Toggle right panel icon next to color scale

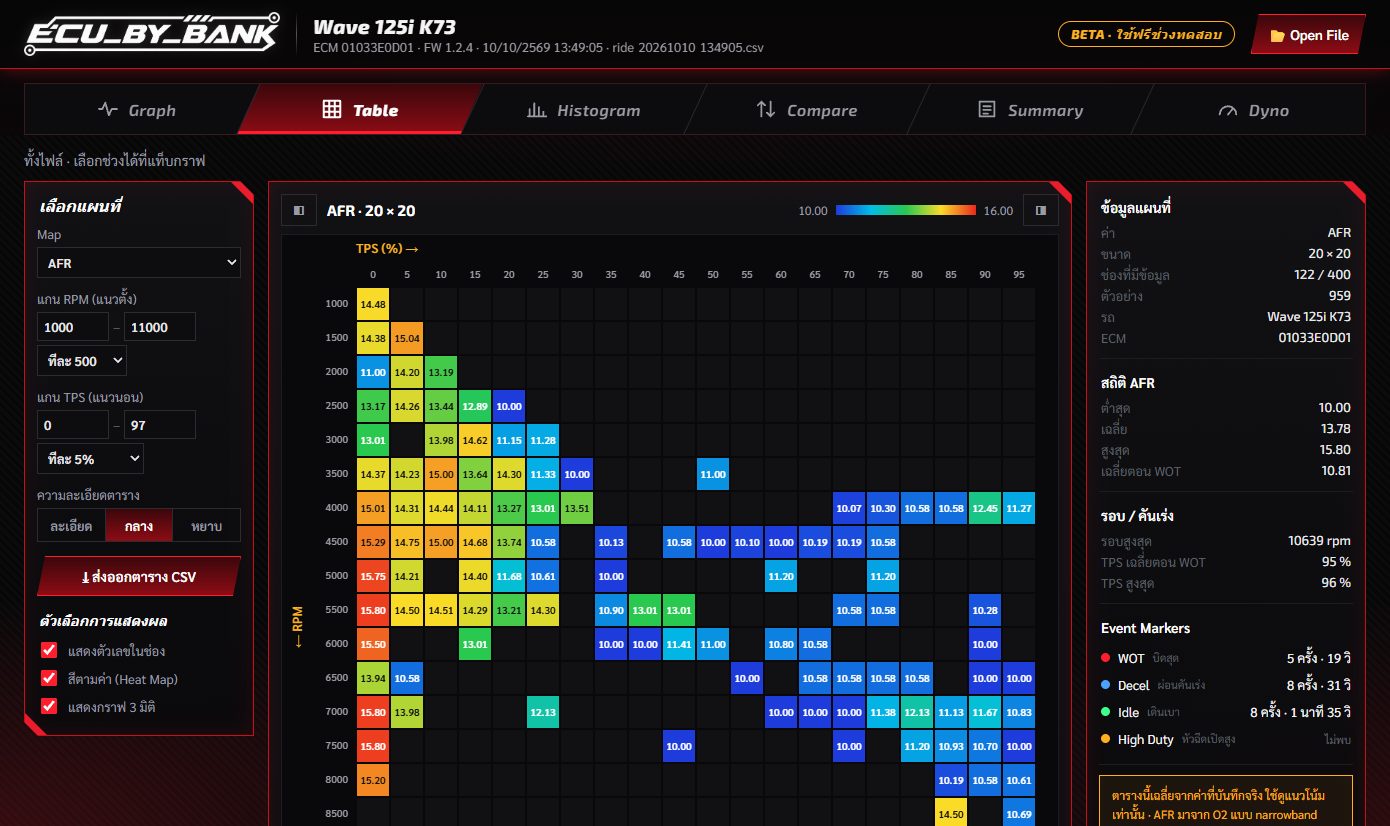click(x=1041, y=211)
